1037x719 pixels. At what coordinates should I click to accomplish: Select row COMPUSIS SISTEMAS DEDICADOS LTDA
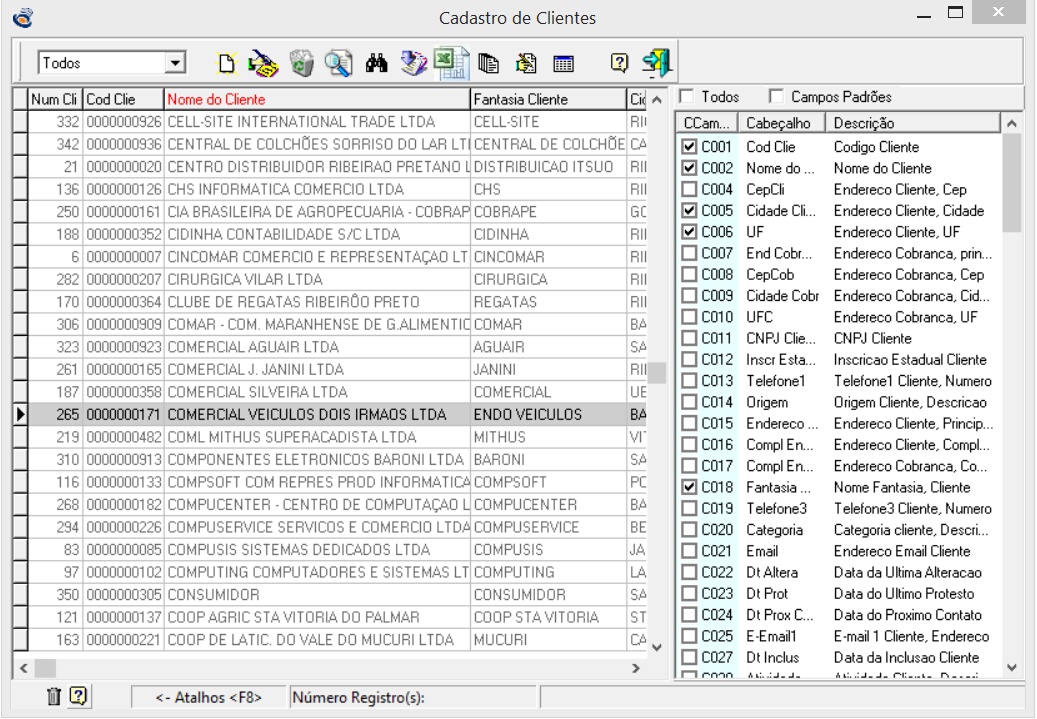(x=329, y=550)
